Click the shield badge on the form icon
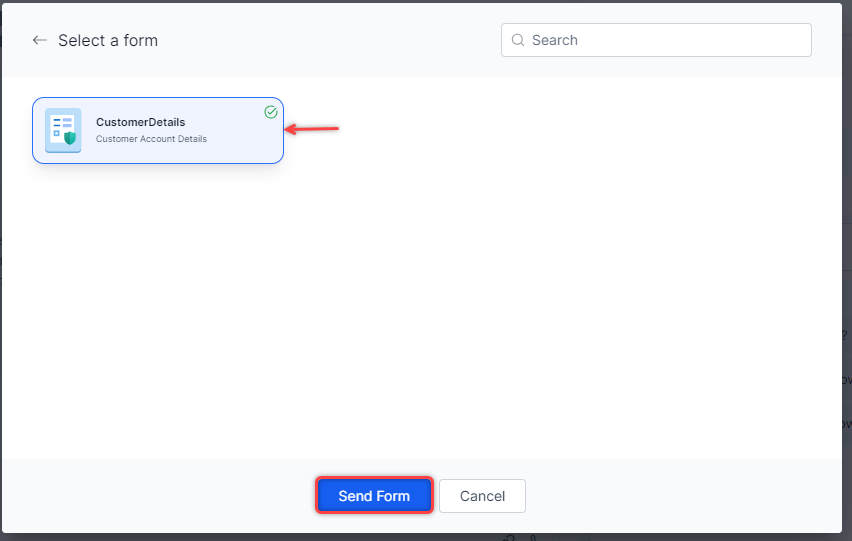The height and width of the screenshot is (541, 852). tap(70, 138)
